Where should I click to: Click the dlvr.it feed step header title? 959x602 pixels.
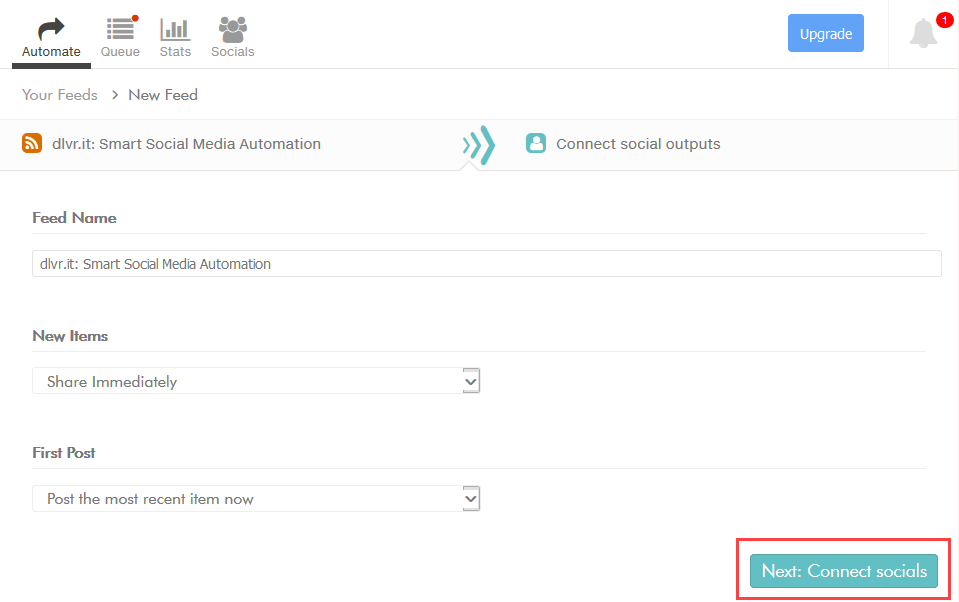(186, 144)
